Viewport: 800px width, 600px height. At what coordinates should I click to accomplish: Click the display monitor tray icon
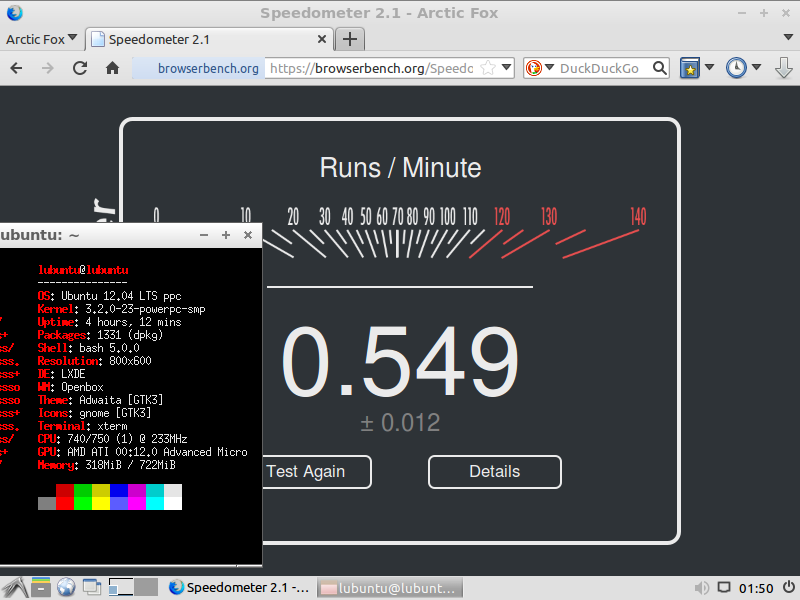pos(724,588)
